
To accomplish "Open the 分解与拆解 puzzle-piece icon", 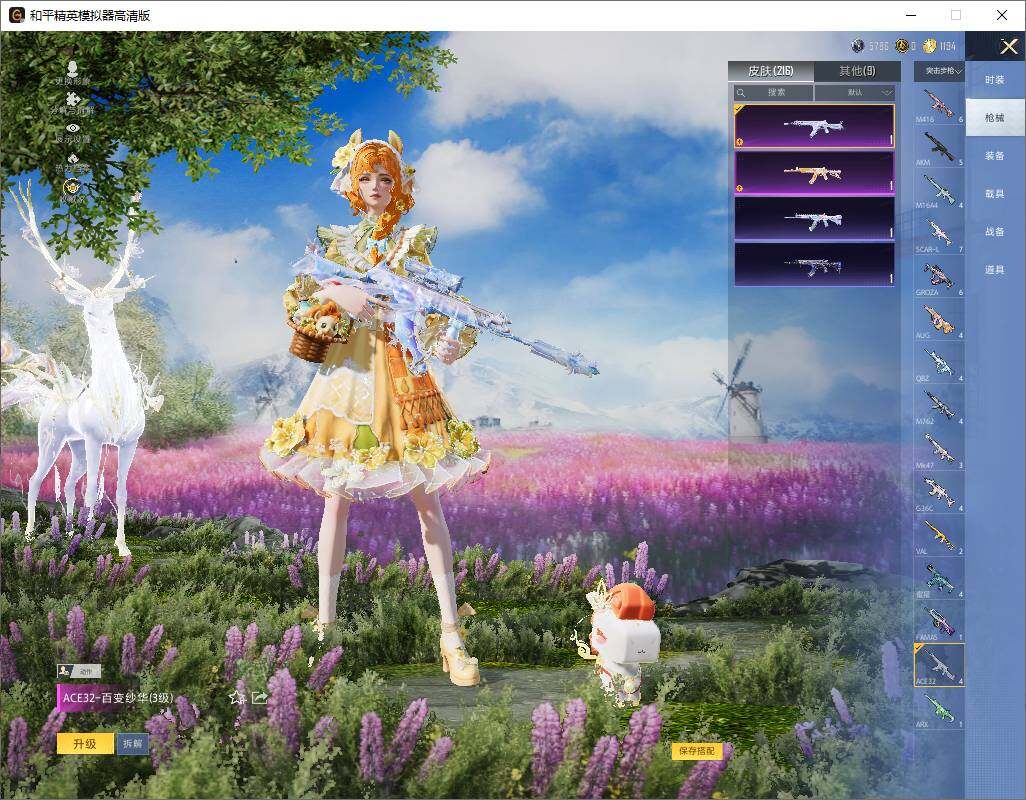I will (x=73, y=99).
